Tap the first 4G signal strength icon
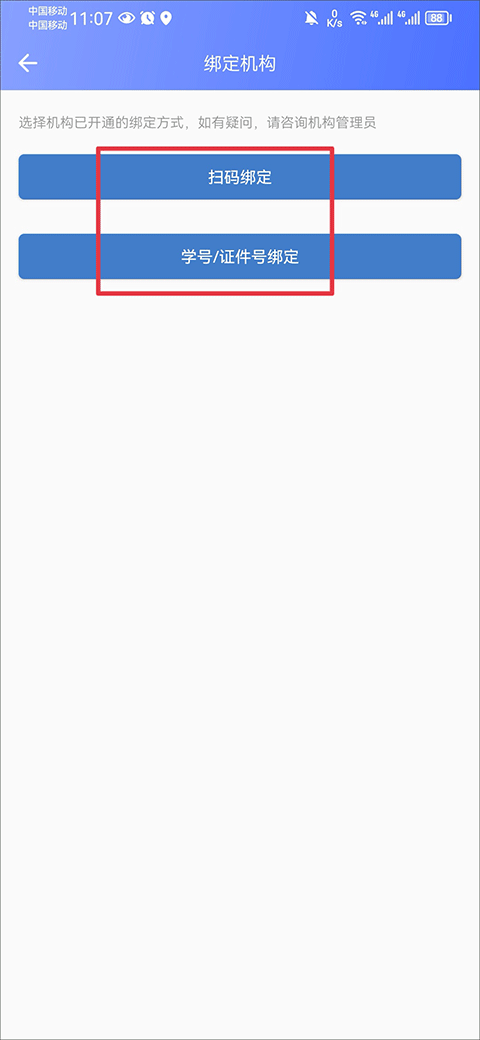Image resolution: width=480 pixels, height=1040 pixels. click(x=382, y=19)
